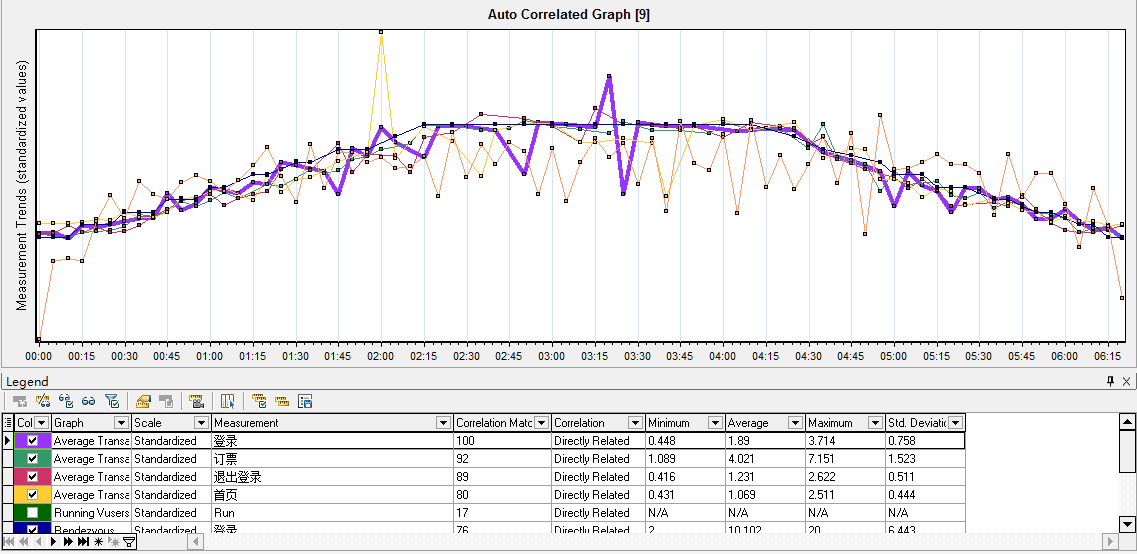Go to previous record arrow
This screenshot has width=1137, height=554.
coord(37,542)
